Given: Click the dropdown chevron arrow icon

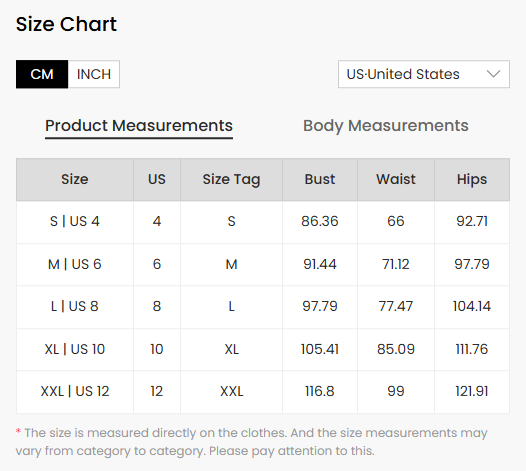Looking at the screenshot, I should click(493, 74).
